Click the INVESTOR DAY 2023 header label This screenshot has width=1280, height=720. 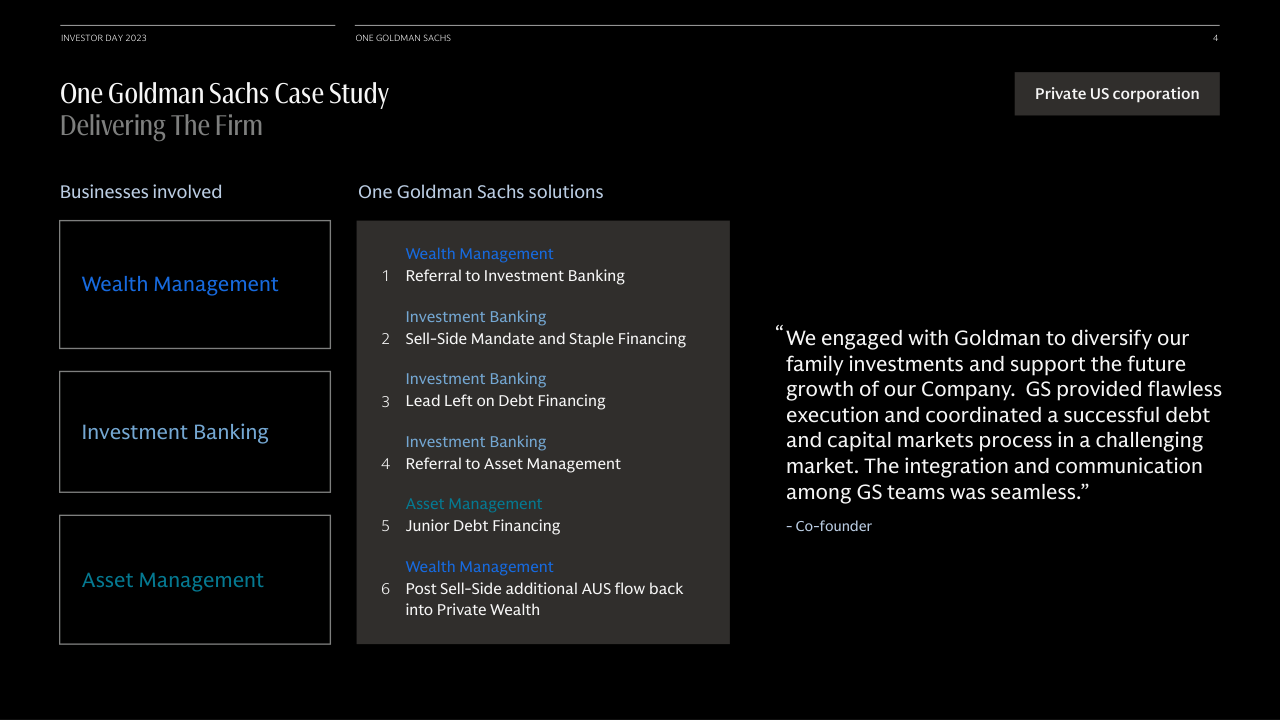(x=104, y=38)
